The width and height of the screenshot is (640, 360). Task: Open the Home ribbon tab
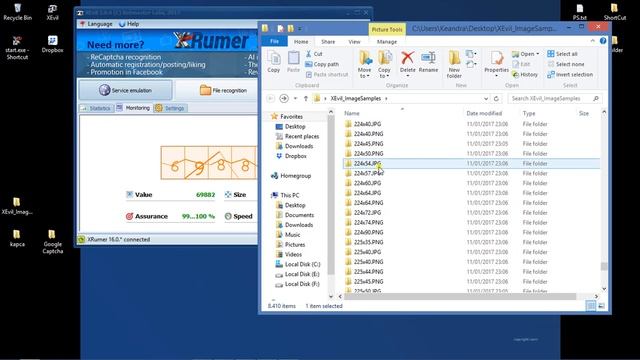click(301, 41)
